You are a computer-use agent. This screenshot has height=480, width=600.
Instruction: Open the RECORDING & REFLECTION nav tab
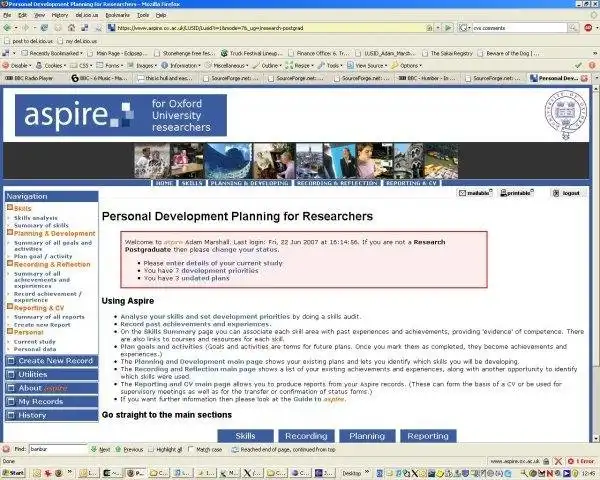[337, 183]
